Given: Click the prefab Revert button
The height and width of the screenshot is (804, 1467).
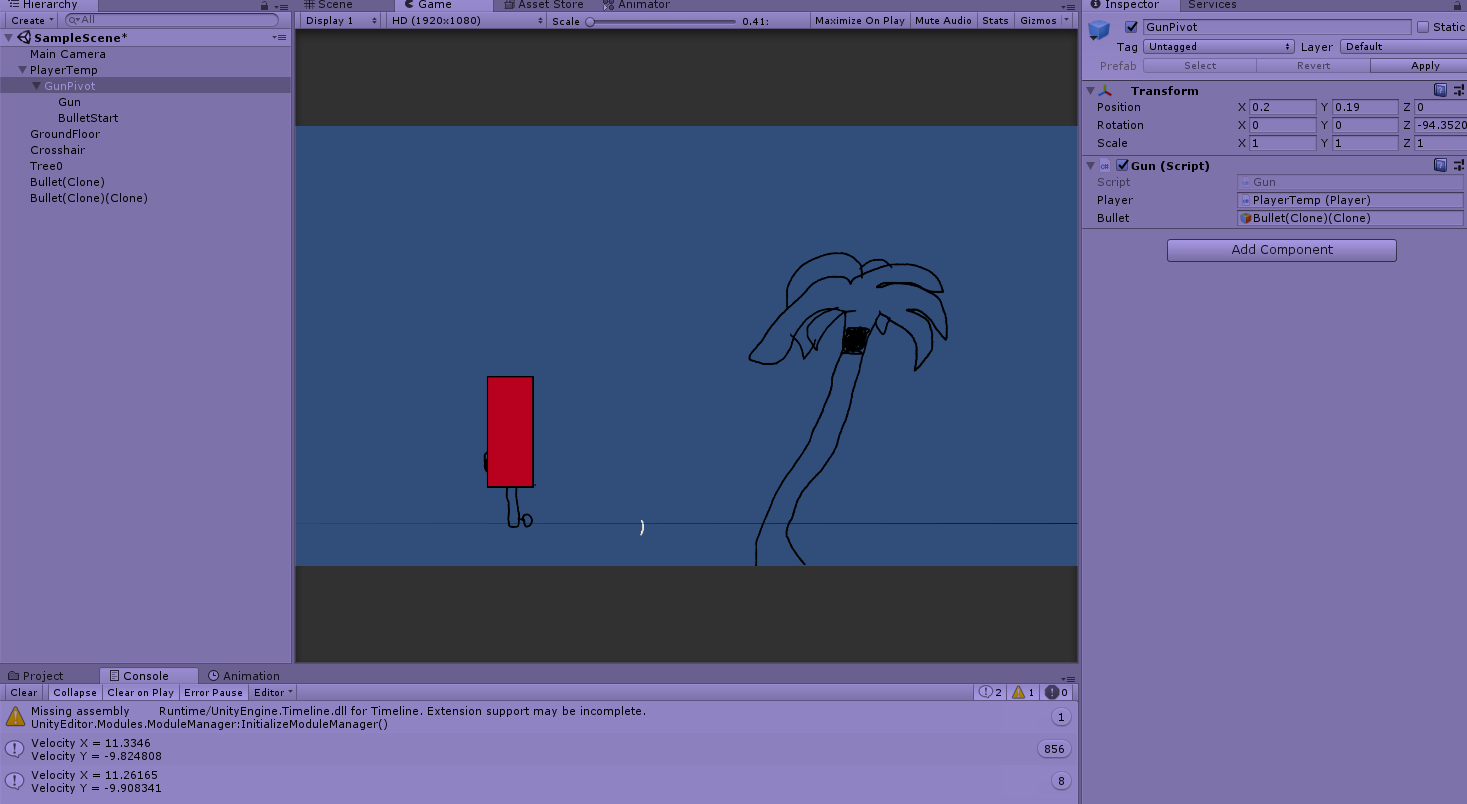Looking at the screenshot, I should (1313, 66).
